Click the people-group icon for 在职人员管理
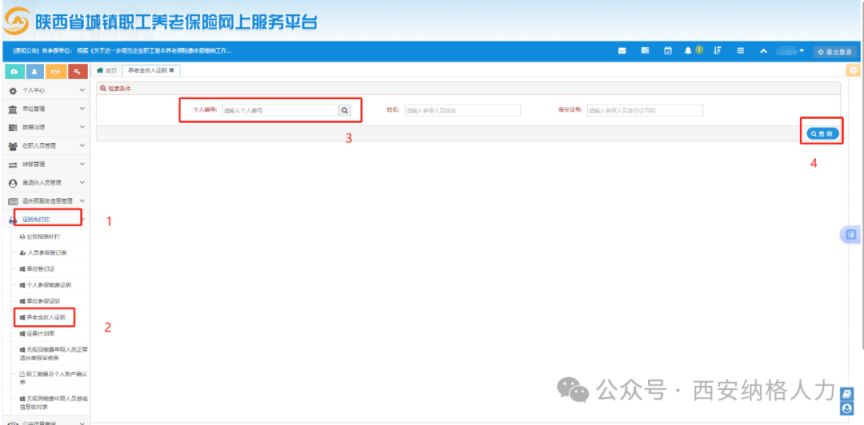Viewport: 864px width, 425px height. (x=12, y=146)
